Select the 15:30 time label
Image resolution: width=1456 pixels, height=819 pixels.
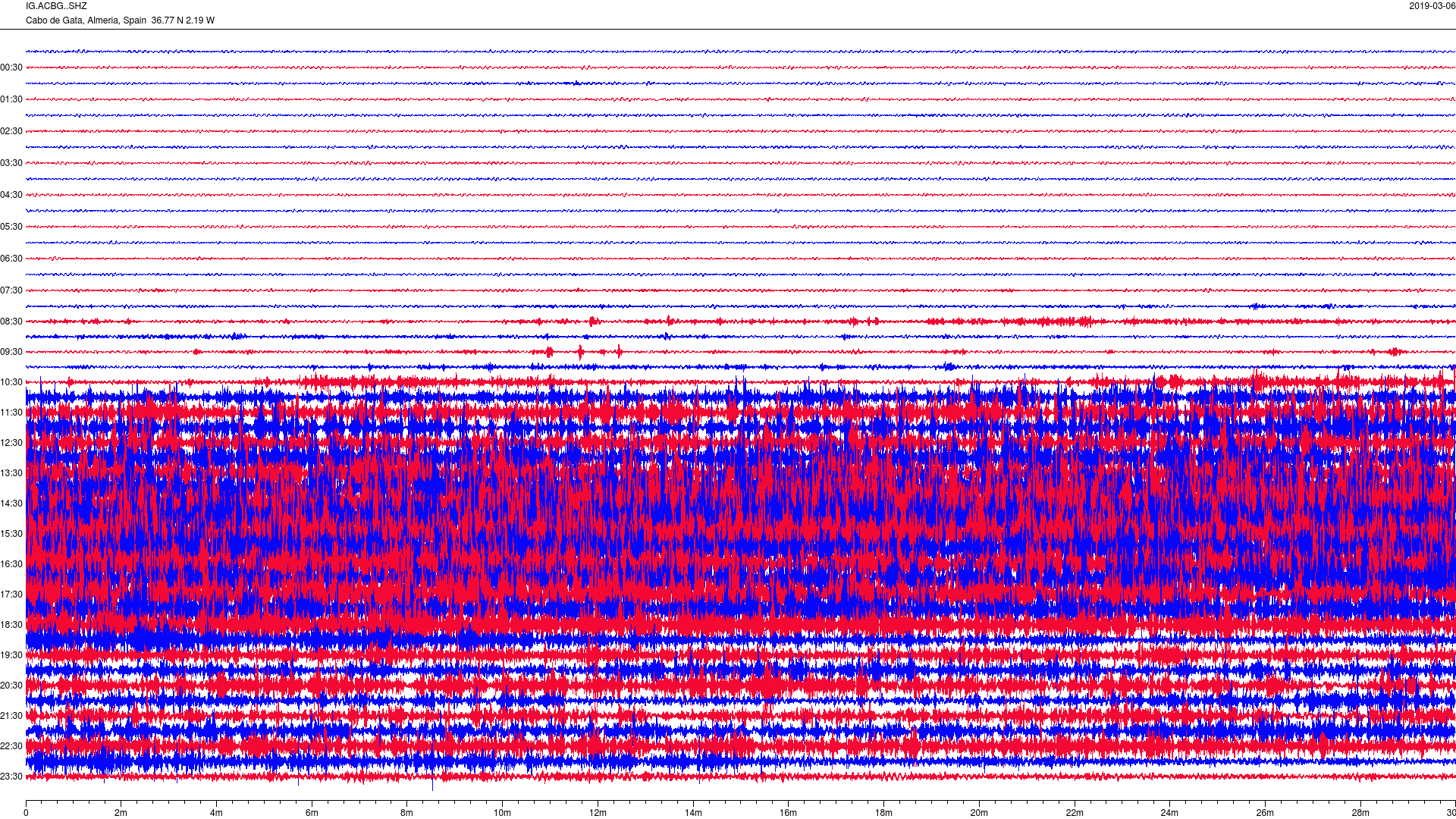pyautogui.click(x=11, y=534)
